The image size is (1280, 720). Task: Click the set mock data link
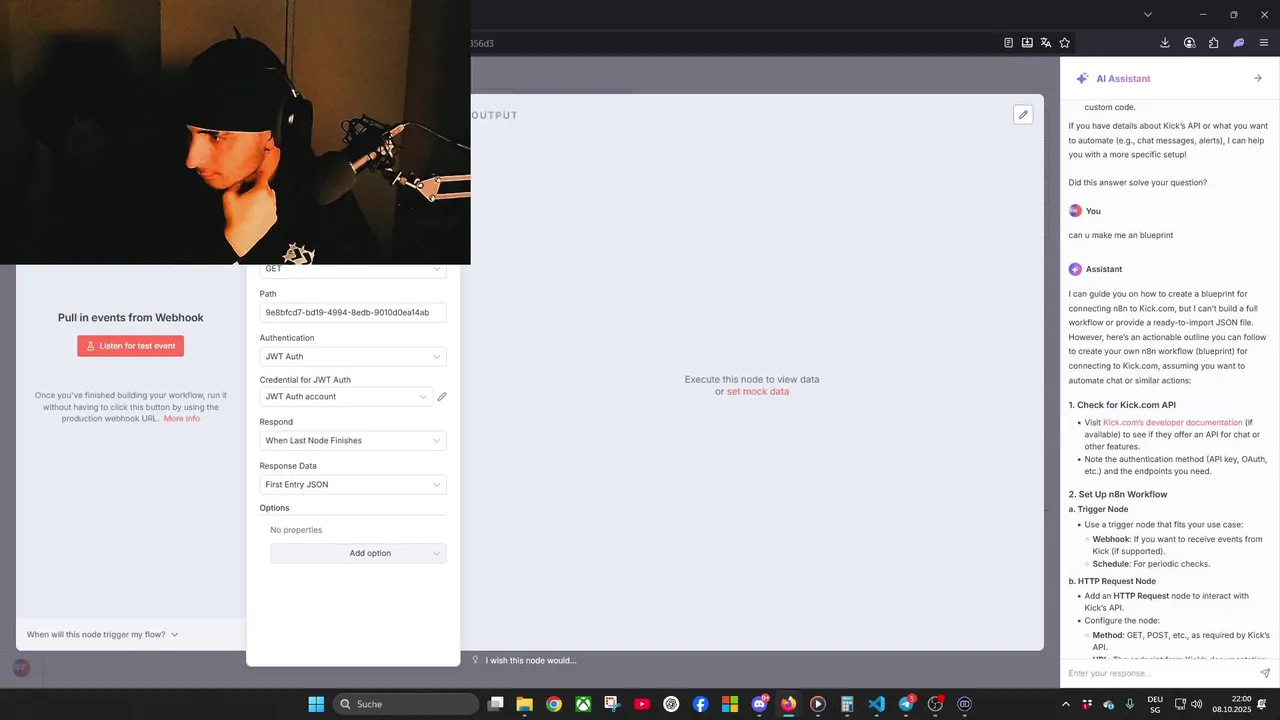point(758,391)
